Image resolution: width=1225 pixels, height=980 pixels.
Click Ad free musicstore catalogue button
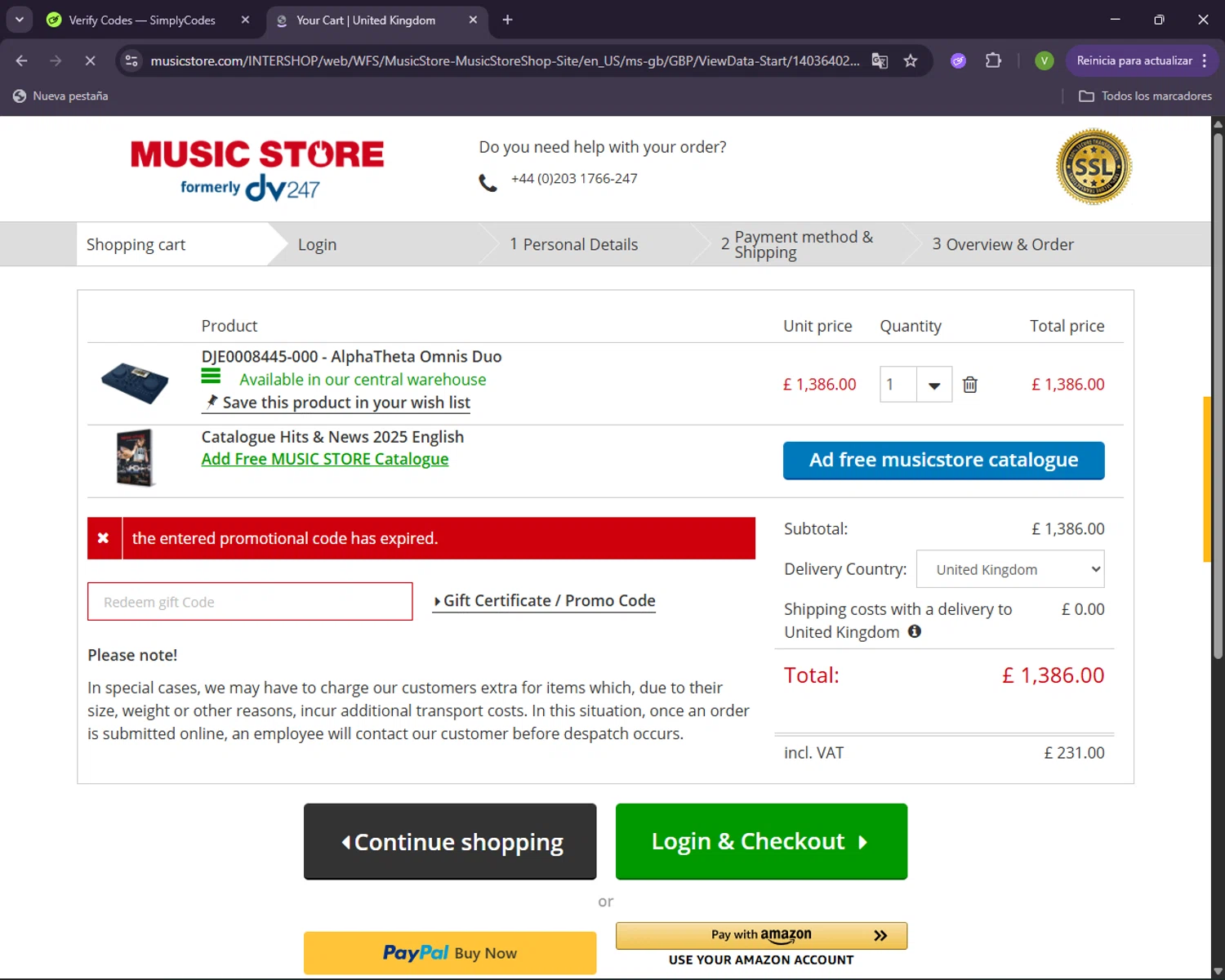tap(943, 461)
